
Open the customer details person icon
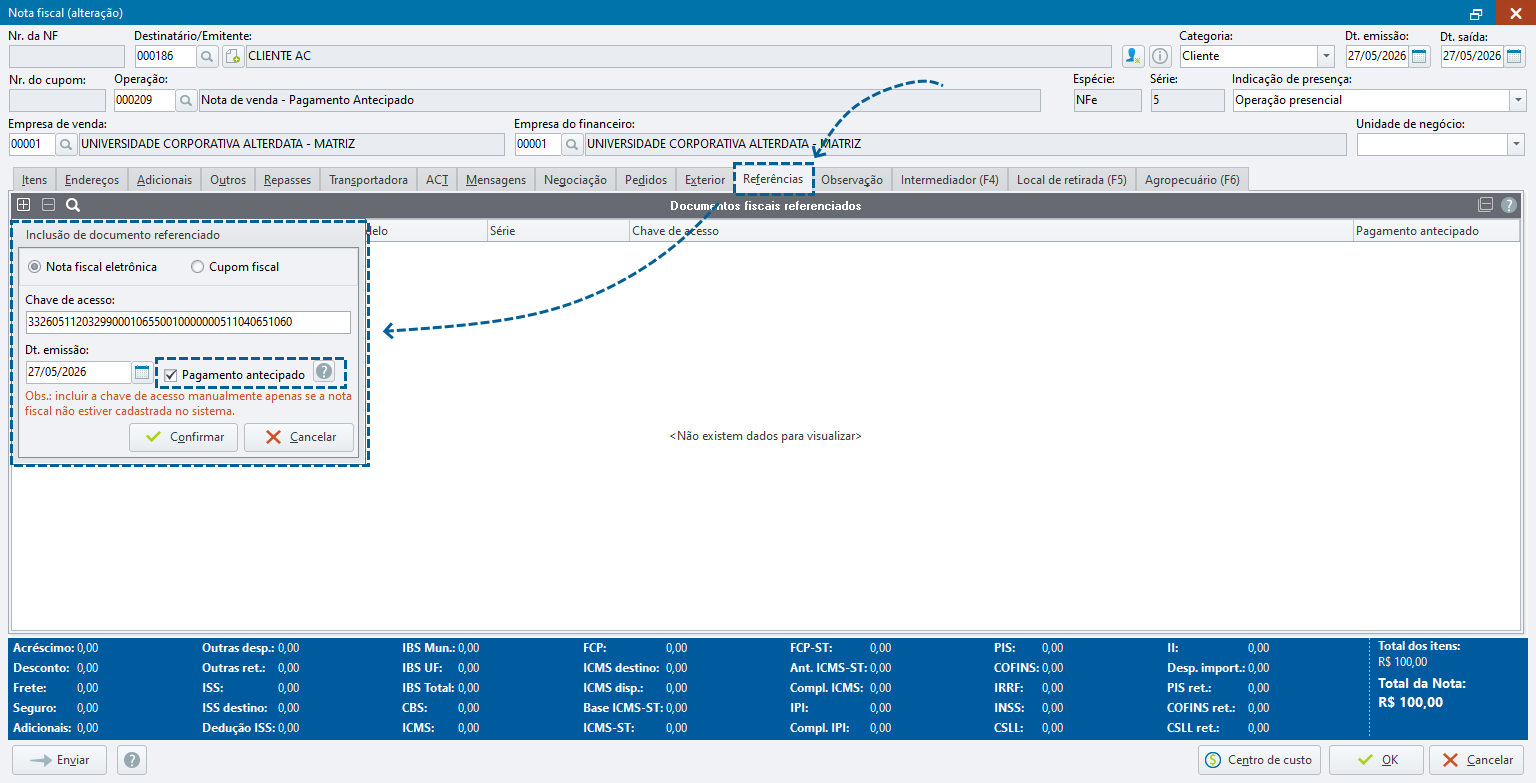[x=1133, y=56]
